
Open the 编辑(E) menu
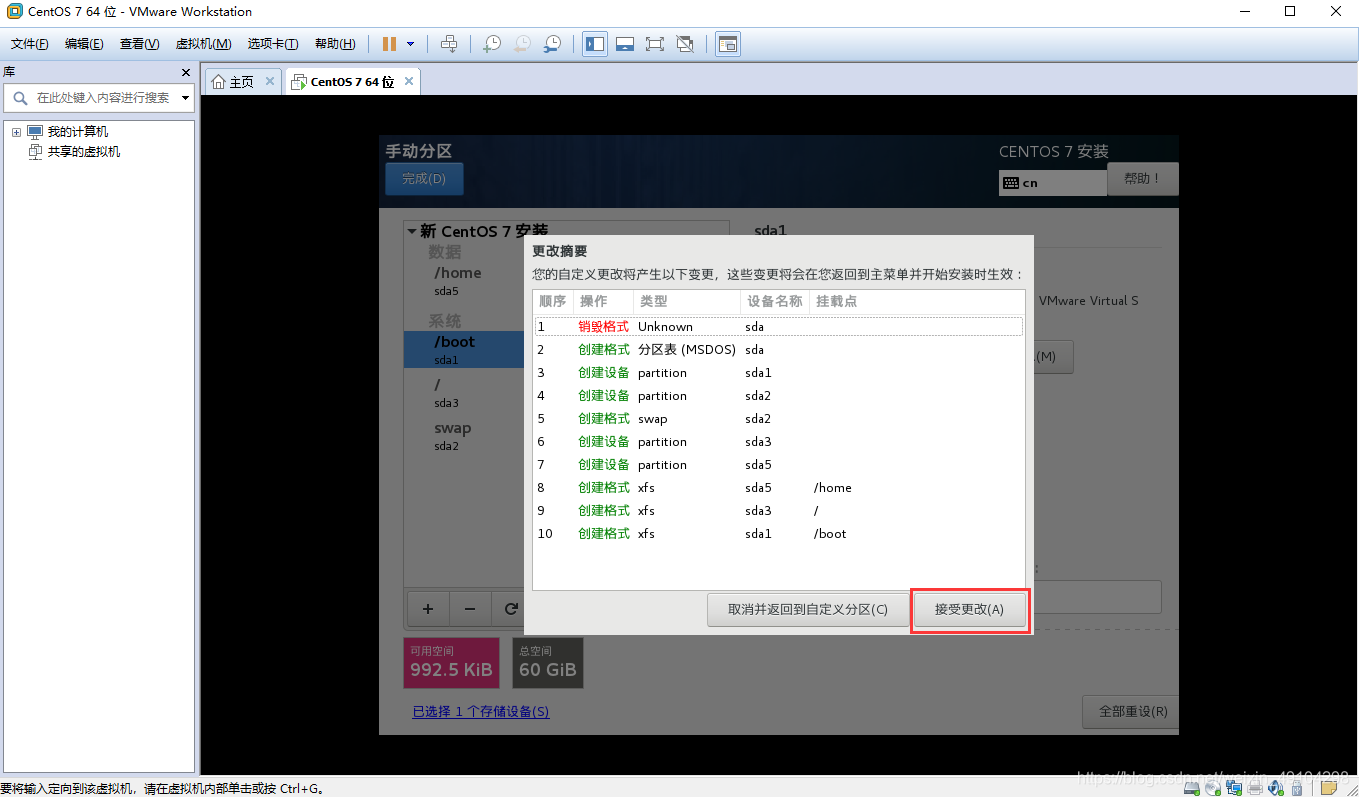(x=84, y=44)
